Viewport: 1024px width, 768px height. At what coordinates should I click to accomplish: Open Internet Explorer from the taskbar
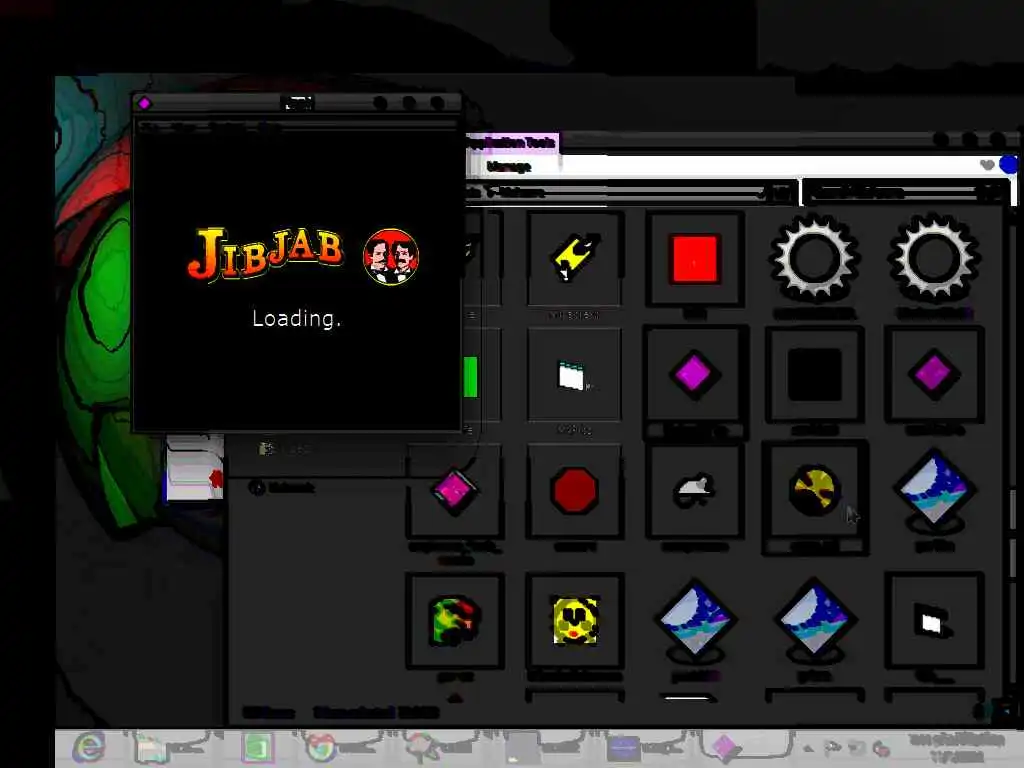[x=89, y=746]
